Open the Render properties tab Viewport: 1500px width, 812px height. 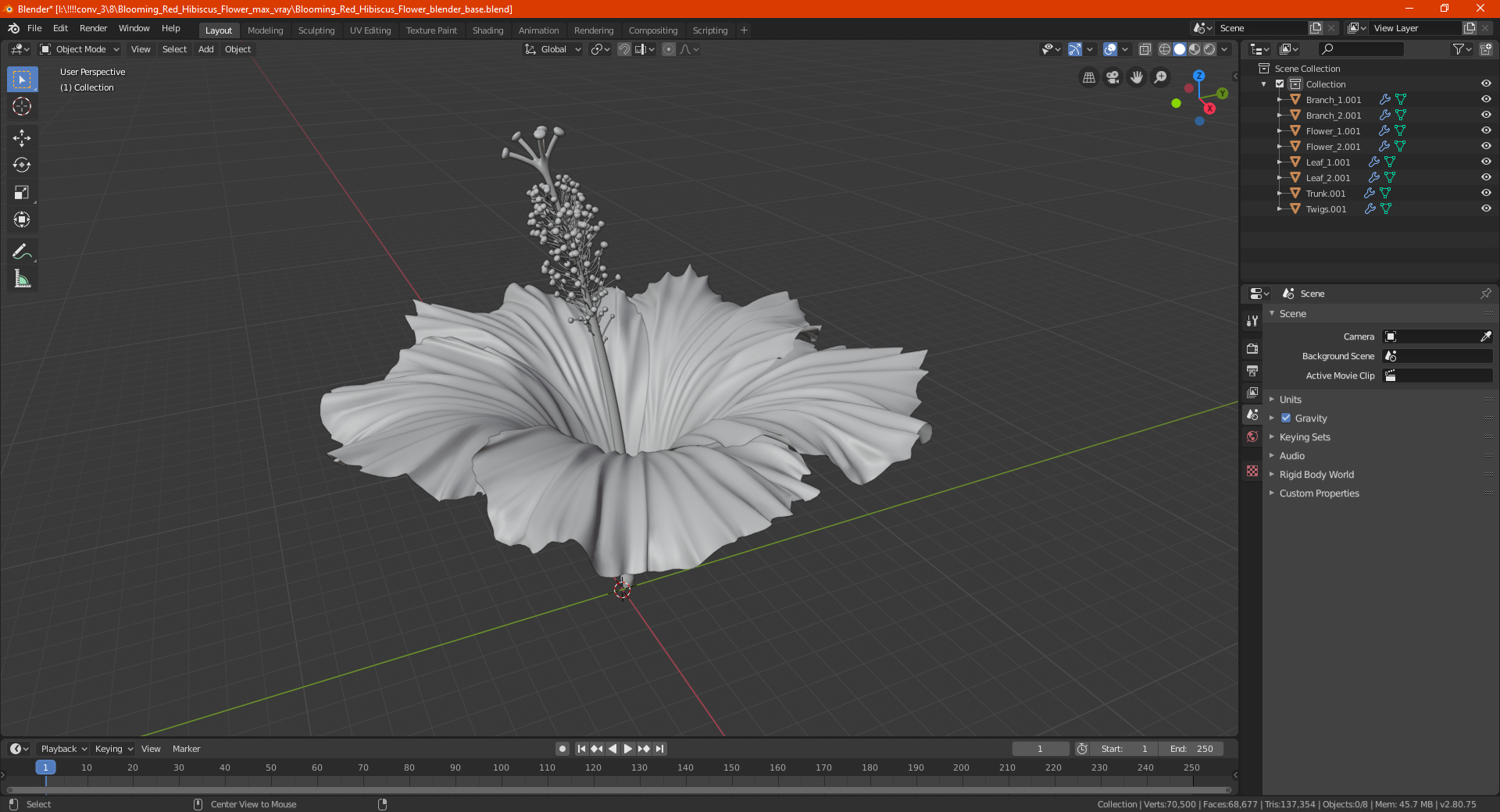click(x=1252, y=348)
